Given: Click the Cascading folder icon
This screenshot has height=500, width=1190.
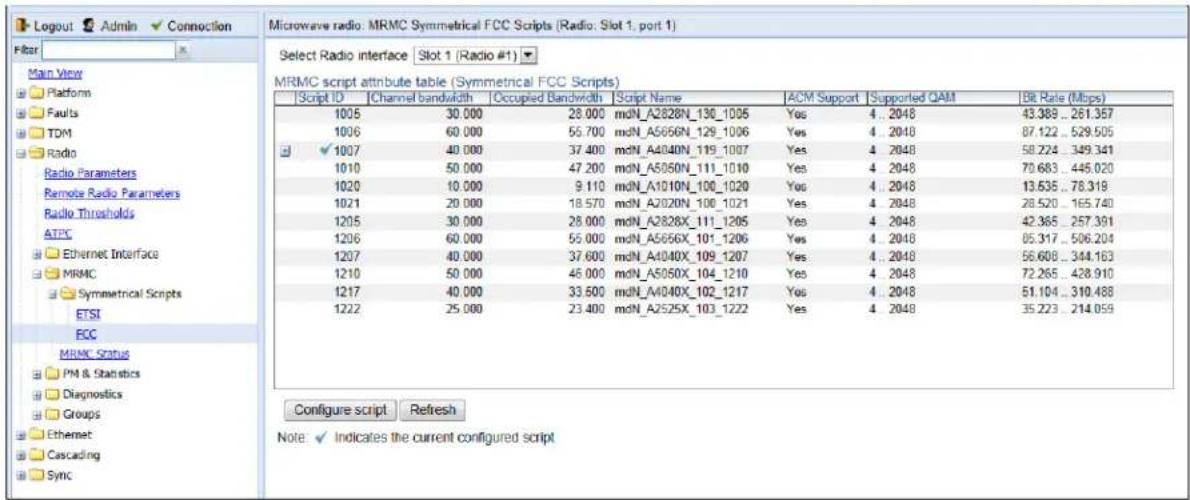Looking at the screenshot, I should (x=38, y=455).
